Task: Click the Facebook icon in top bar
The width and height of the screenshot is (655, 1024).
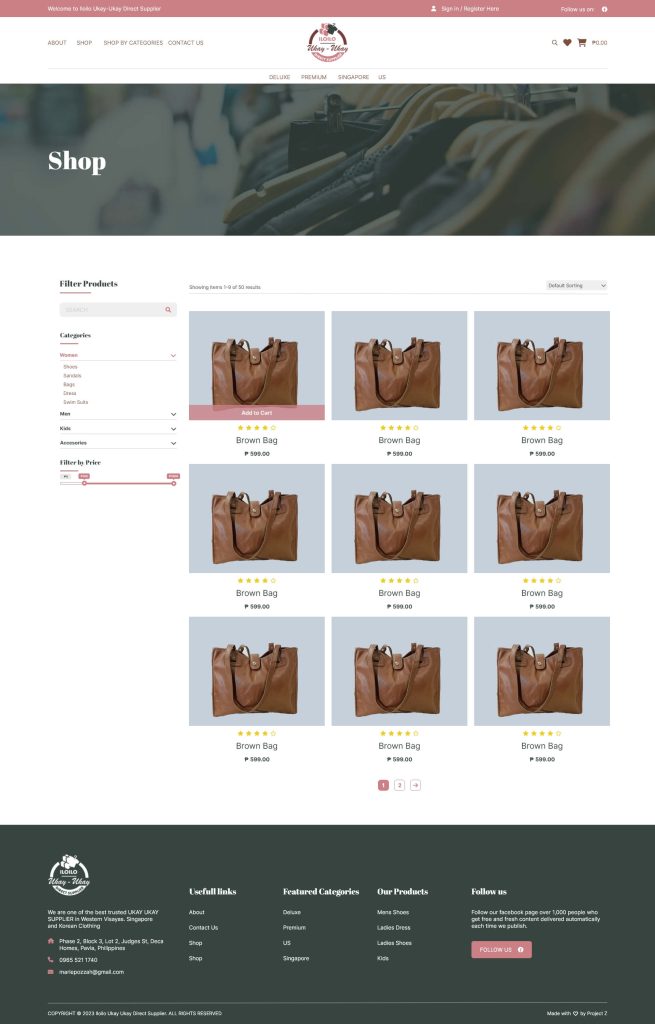Action: point(604,9)
